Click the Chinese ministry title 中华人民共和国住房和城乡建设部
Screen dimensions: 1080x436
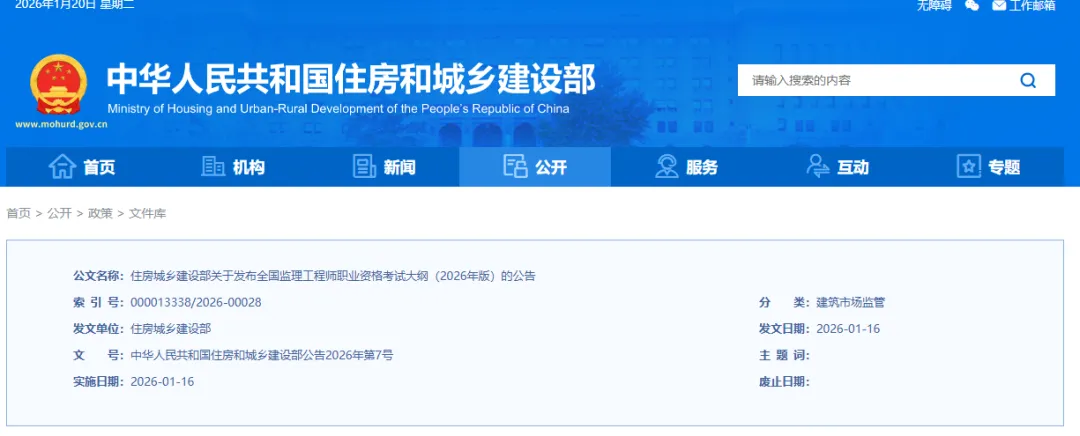[x=351, y=78]
